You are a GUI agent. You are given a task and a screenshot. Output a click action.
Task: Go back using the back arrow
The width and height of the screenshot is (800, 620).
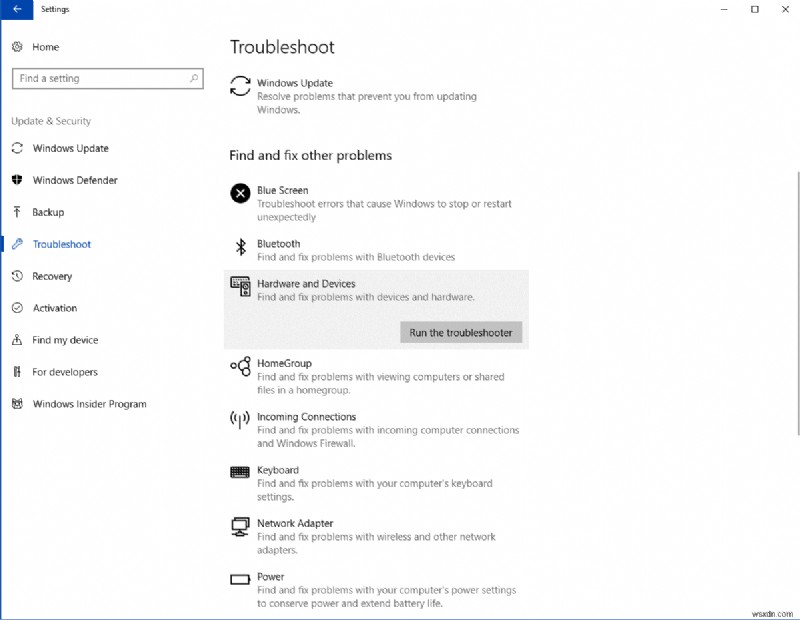click(x=17, y=9)
